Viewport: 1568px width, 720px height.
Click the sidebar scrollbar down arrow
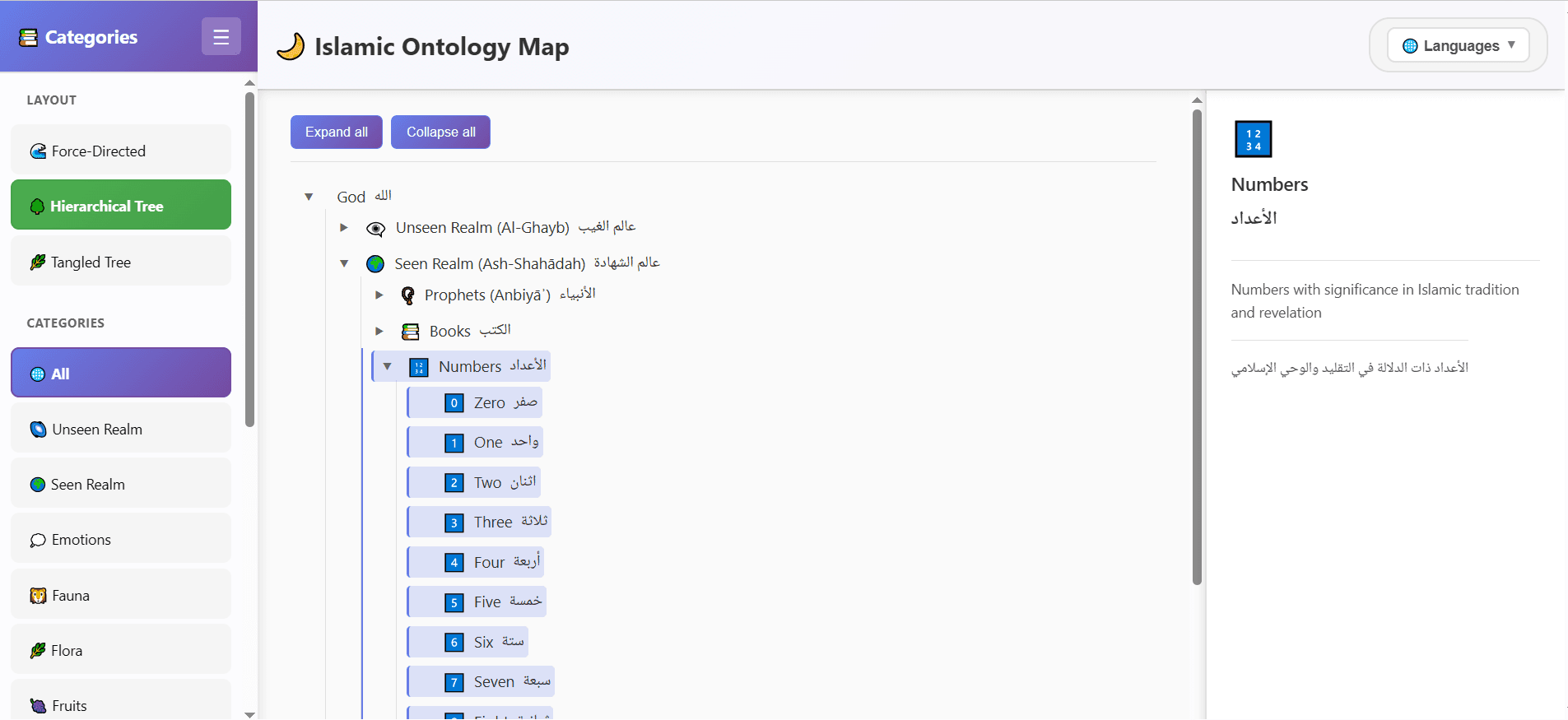point(250,714)
